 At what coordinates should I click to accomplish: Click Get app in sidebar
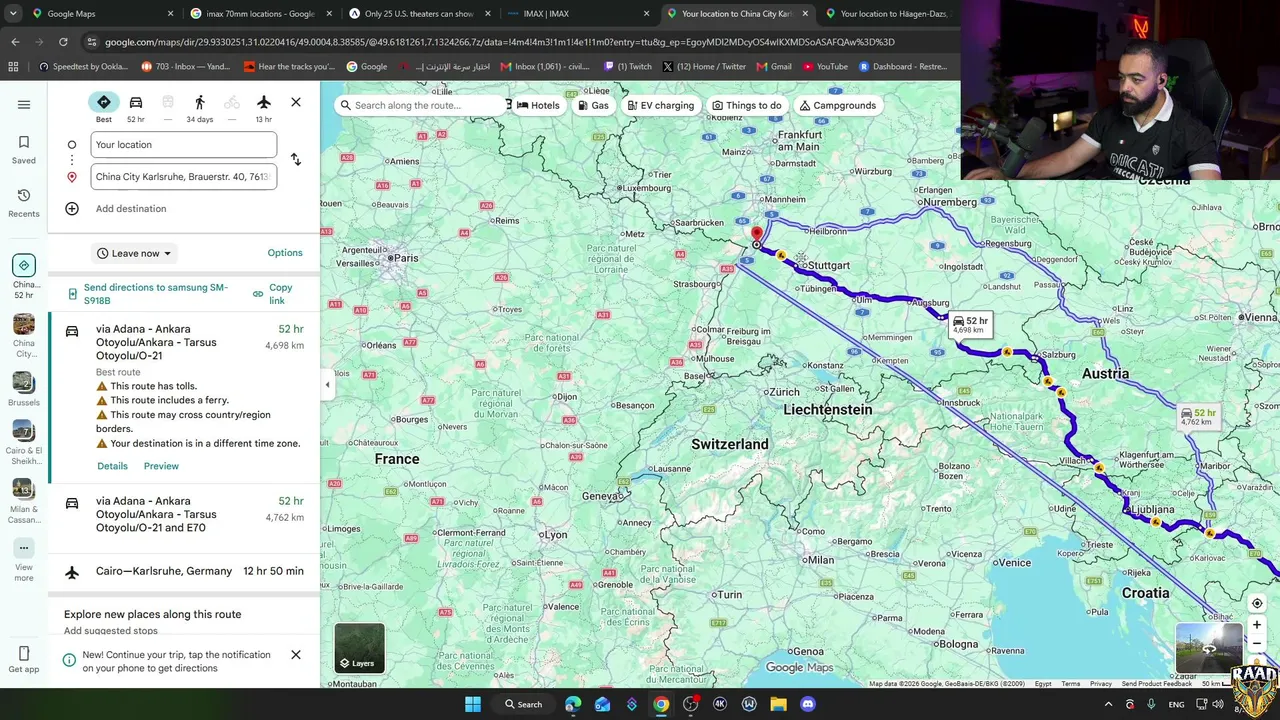pos(24,660)
